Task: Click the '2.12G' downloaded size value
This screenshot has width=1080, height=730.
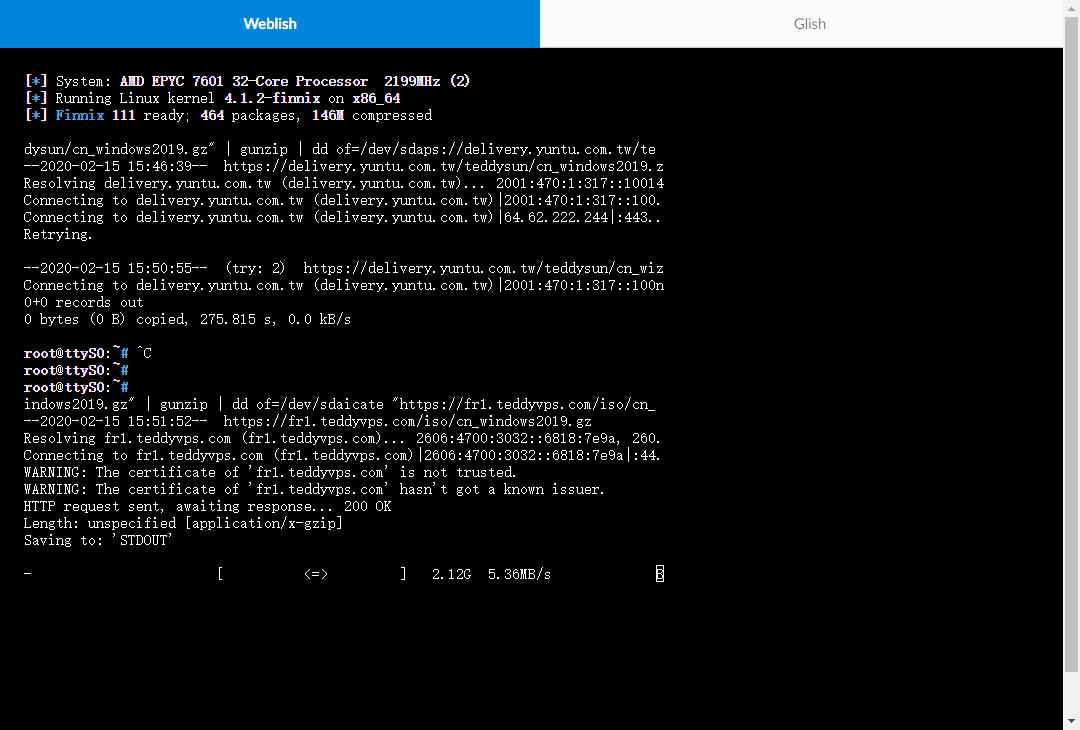Action: coord(451,574)
